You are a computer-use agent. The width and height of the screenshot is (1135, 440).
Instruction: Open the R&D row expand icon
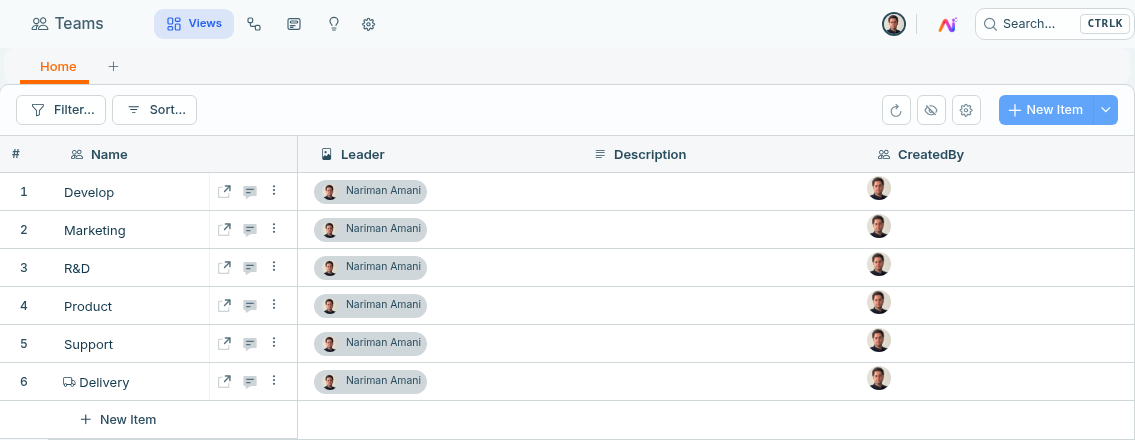click(224, 268)
